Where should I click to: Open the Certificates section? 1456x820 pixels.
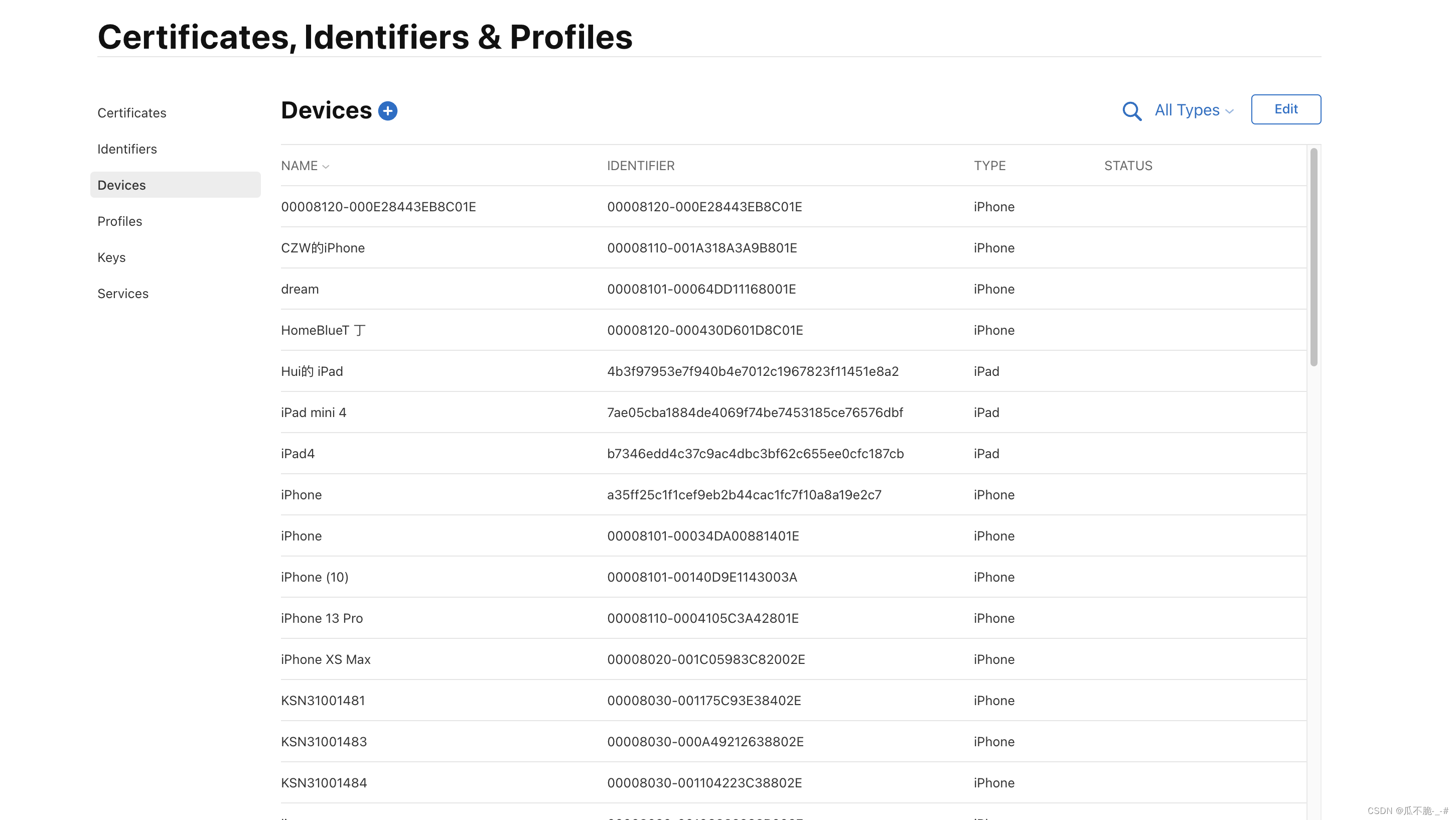[131, 112]
